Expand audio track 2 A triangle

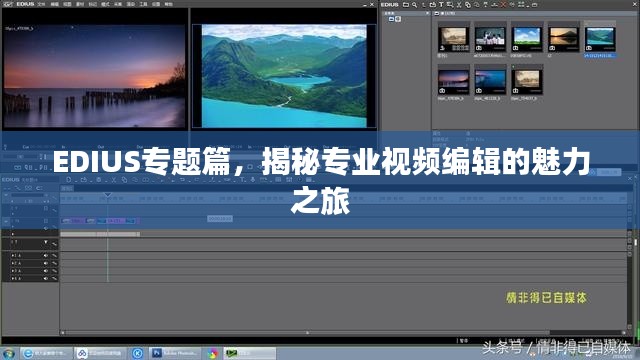tap(13, 263)
